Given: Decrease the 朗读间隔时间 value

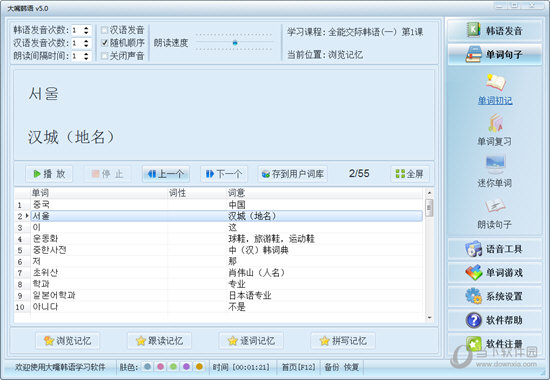Looking at the screenshot, I should pyautogui.click(x=86, y=58).
